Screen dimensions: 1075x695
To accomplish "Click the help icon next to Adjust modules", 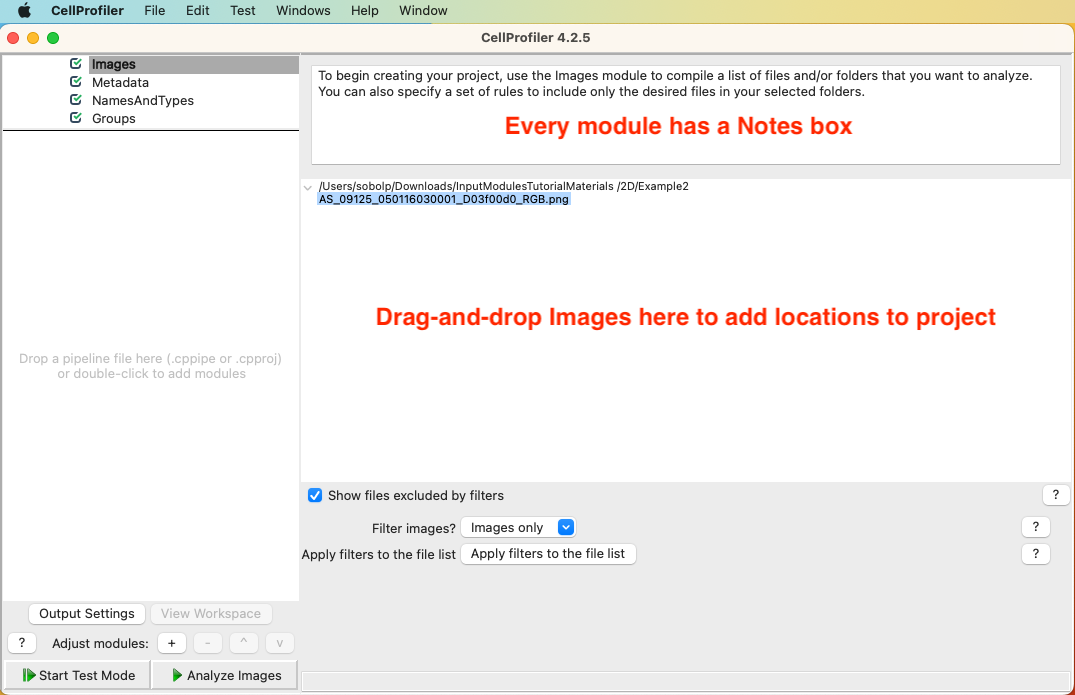I will 21,643.
